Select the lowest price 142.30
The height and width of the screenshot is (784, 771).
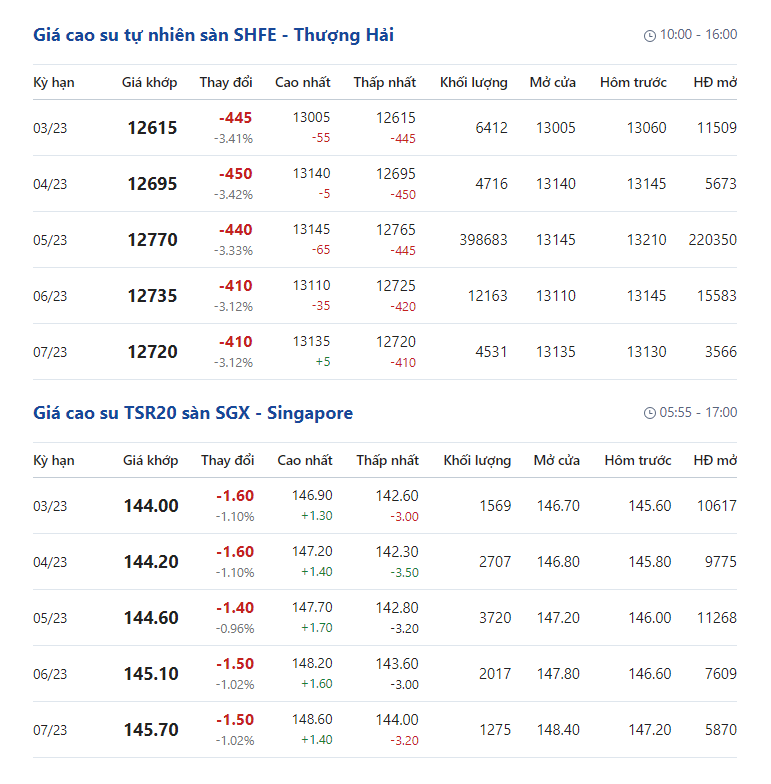[396, 552]
